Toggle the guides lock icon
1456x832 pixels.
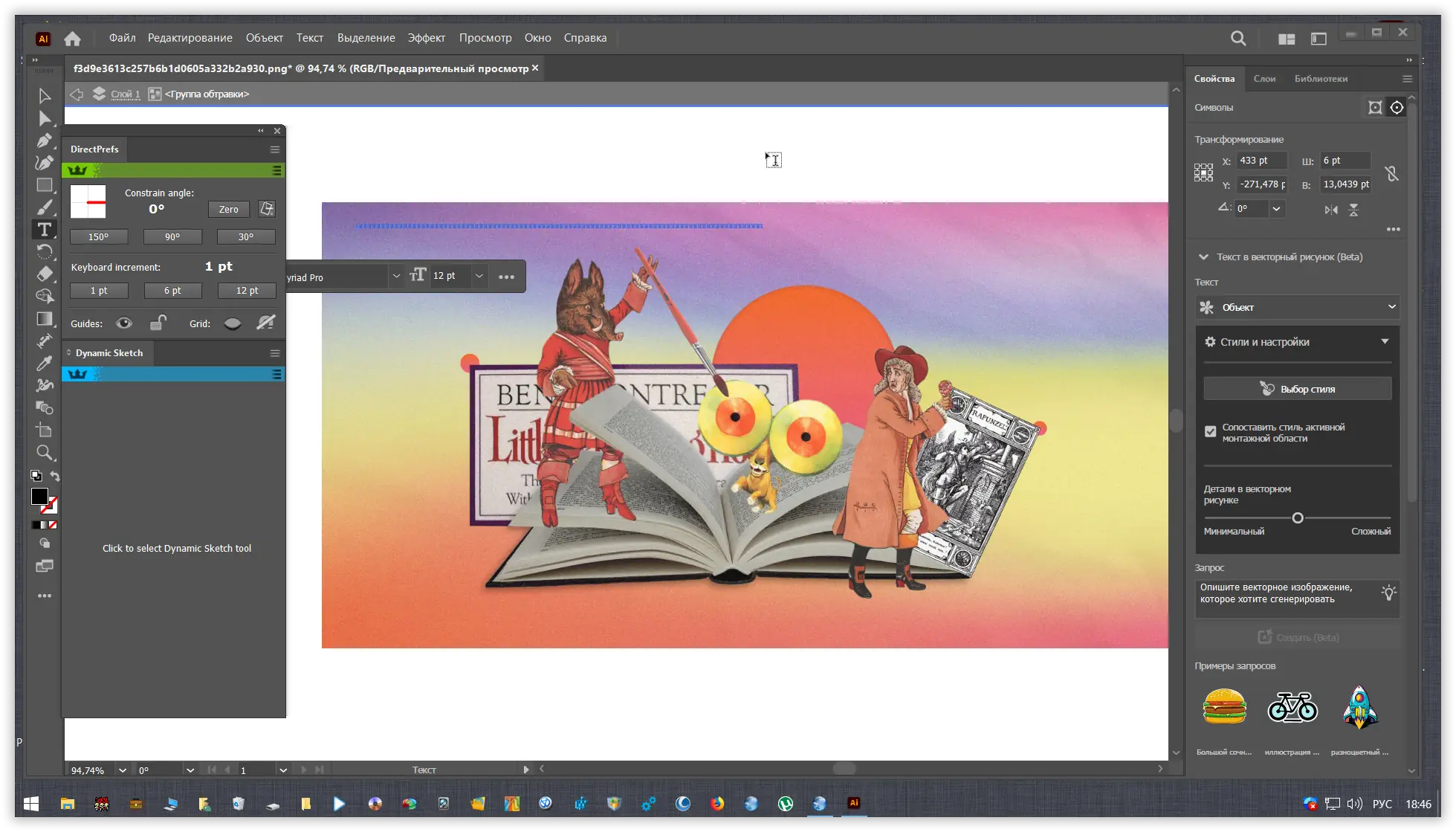[x=158, y=323]
